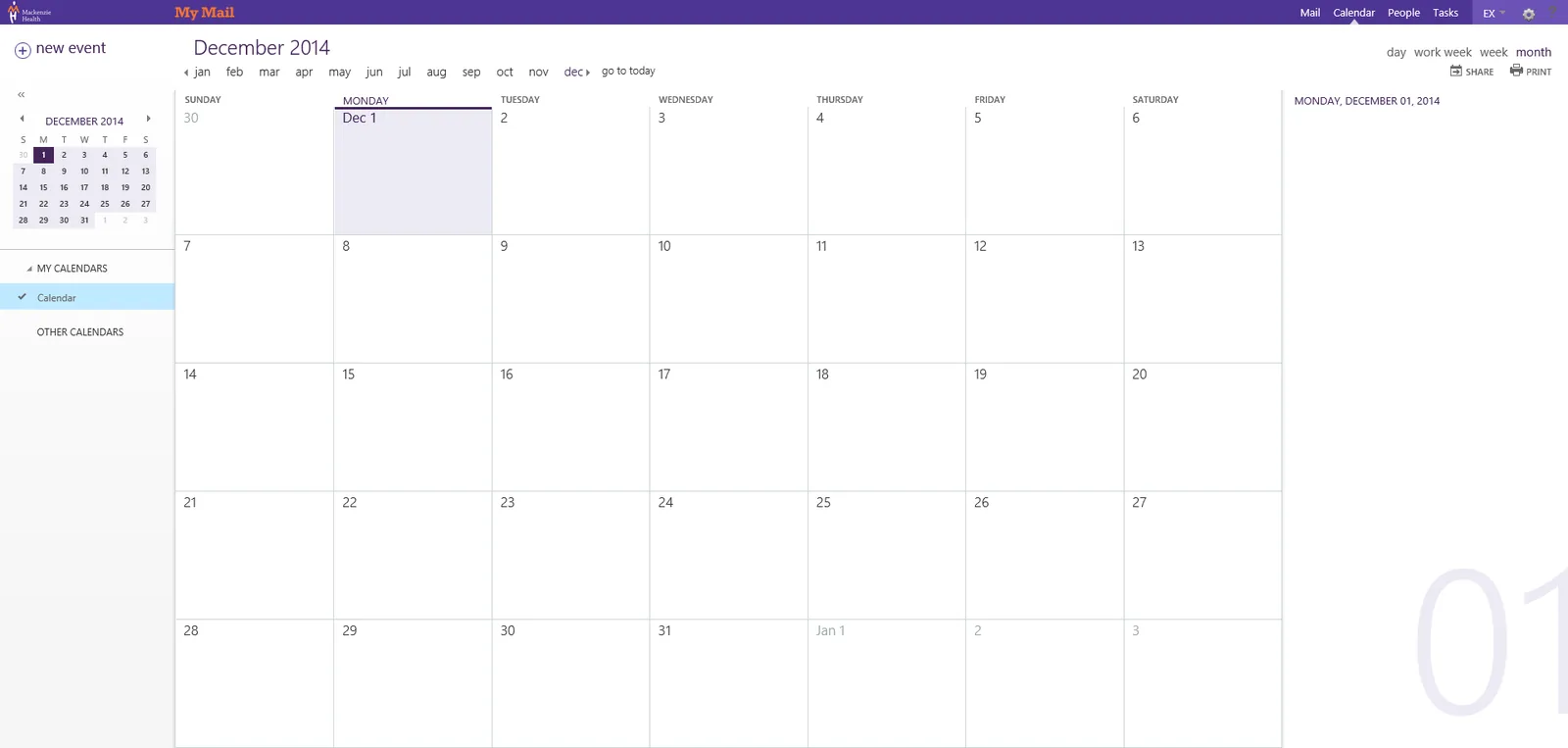Screen dimensions: 1568x748
Task: Jump to feb in the month strip
Action: (x=234, y=73)
